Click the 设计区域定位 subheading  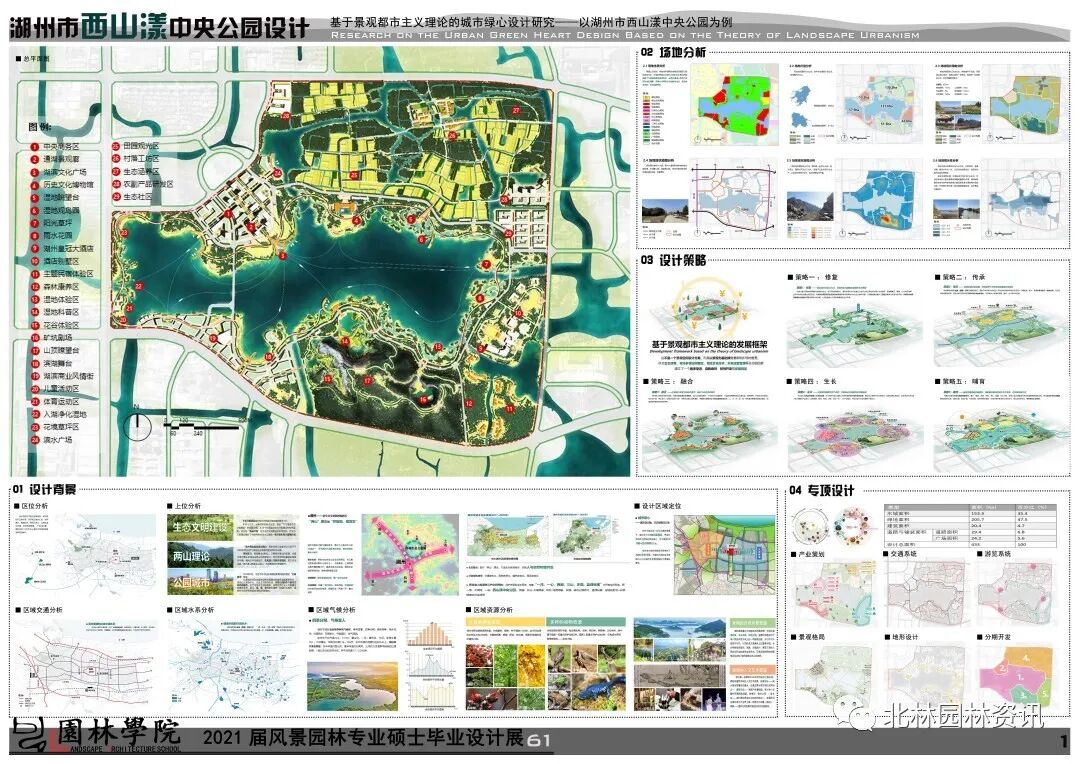coord(658,506)
